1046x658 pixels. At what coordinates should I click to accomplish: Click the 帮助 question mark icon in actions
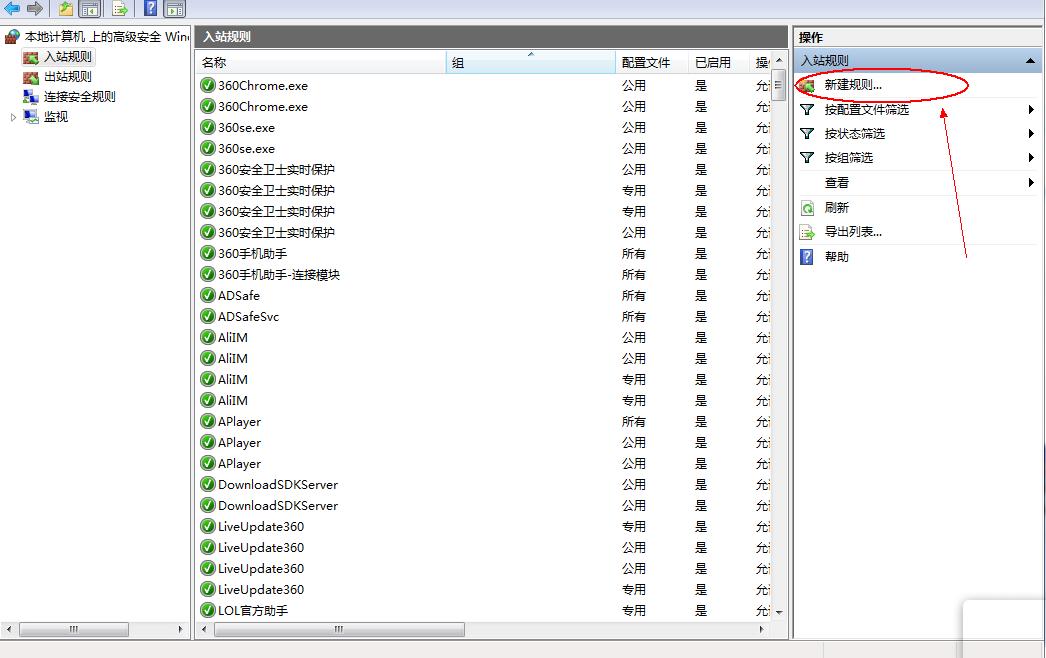tap(807, 257)
